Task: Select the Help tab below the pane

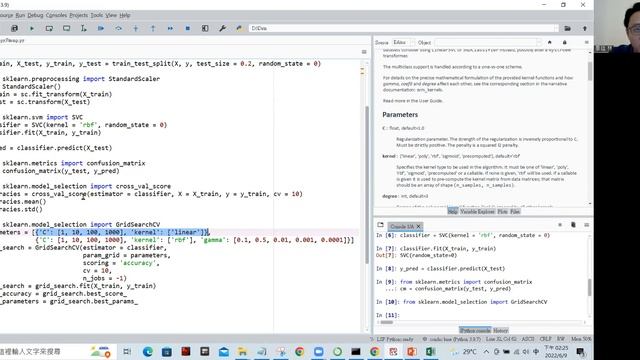Action: (x=453, y=211)
